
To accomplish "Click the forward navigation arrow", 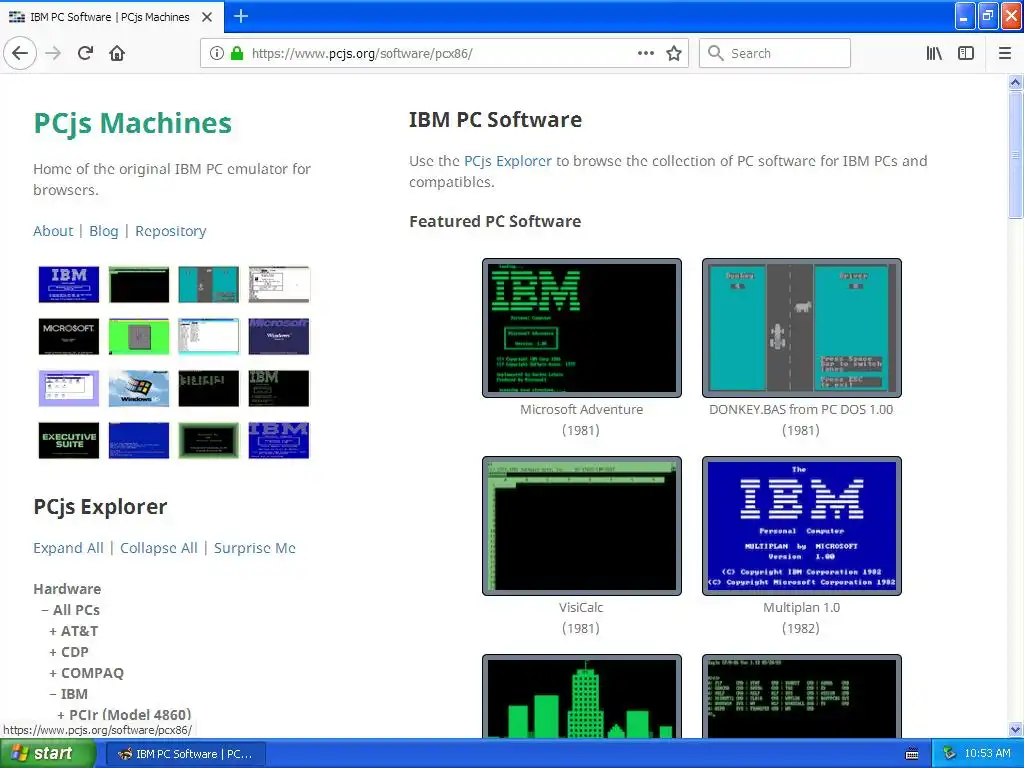I will point(54,53).
